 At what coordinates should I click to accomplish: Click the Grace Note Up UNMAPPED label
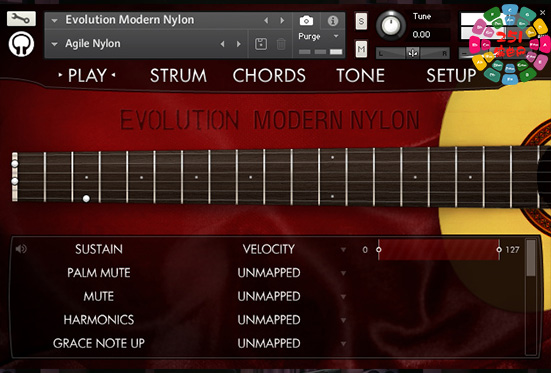coord(269,343)
